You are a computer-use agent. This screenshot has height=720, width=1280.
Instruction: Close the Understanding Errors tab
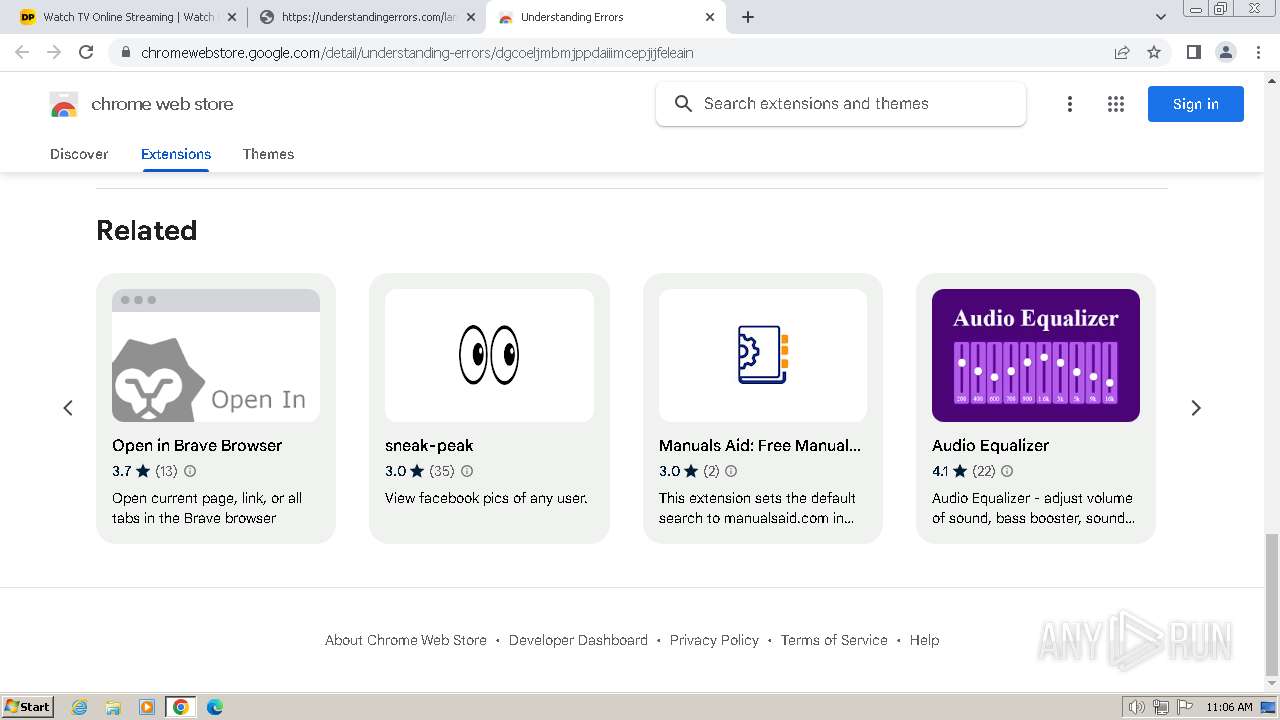click(710, 17)
